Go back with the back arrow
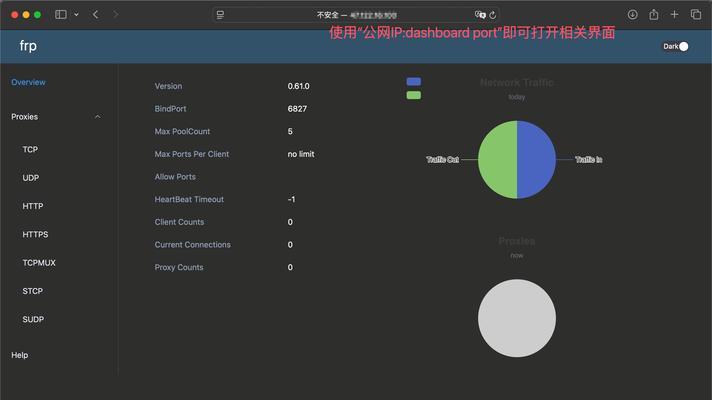The width and height of the screenshot is (712, 400). pos(95,15)
